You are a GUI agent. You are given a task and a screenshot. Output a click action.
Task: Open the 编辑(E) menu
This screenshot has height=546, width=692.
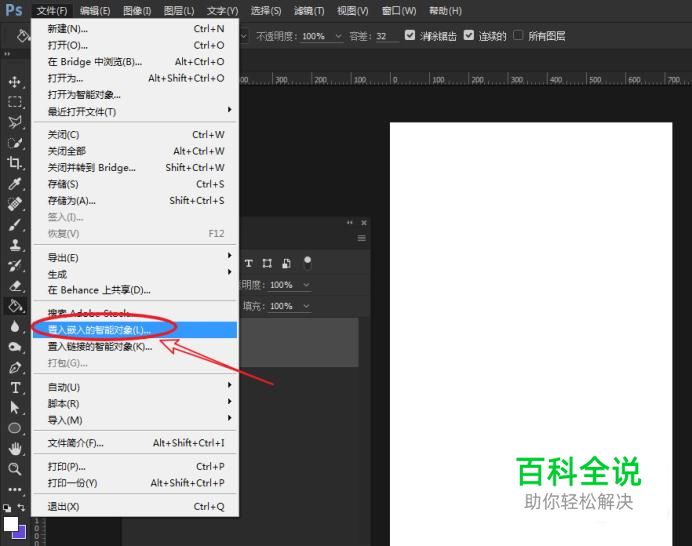tap(95, 11)
